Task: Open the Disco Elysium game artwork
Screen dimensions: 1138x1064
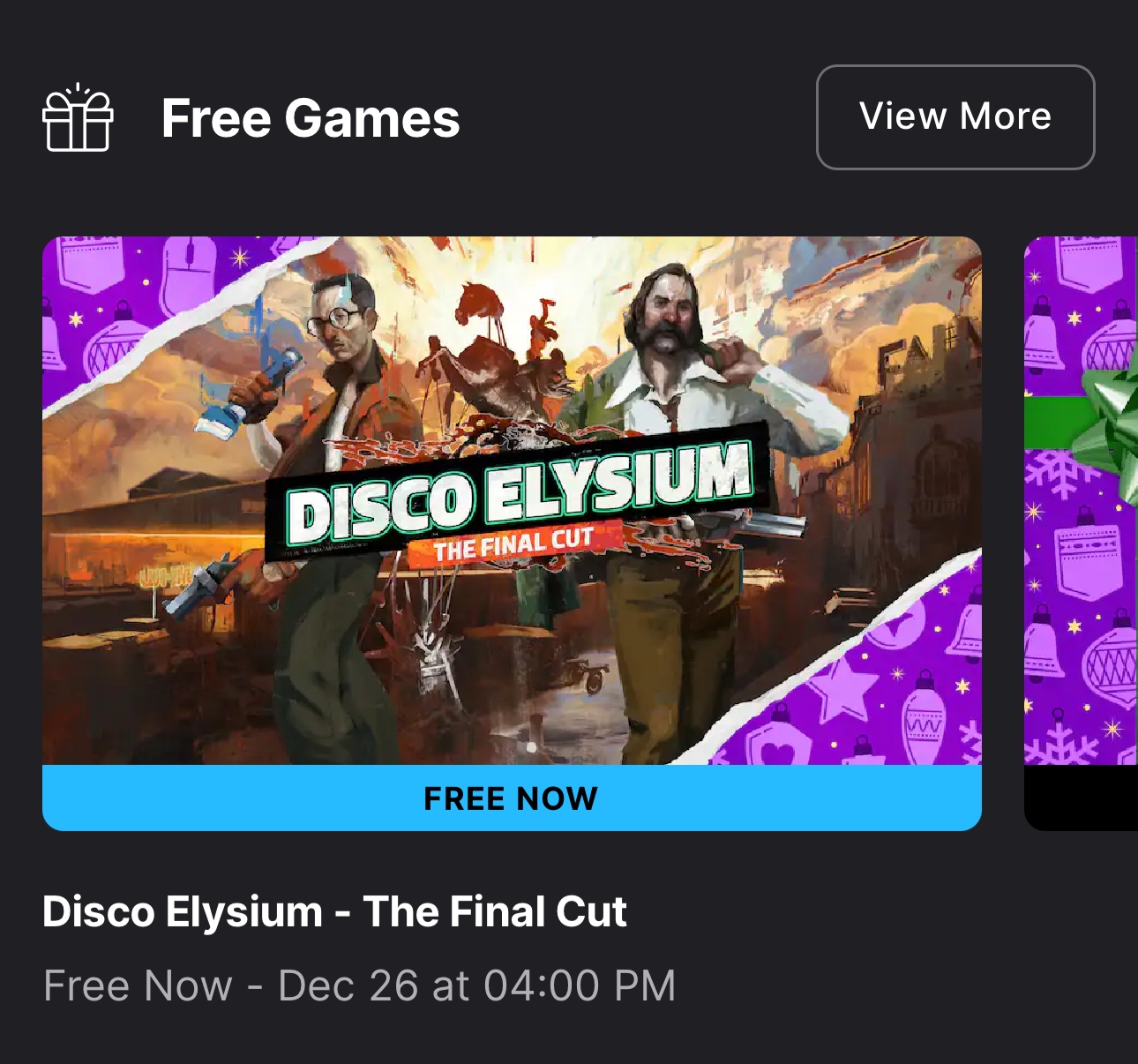Action: tap(512, 500)
